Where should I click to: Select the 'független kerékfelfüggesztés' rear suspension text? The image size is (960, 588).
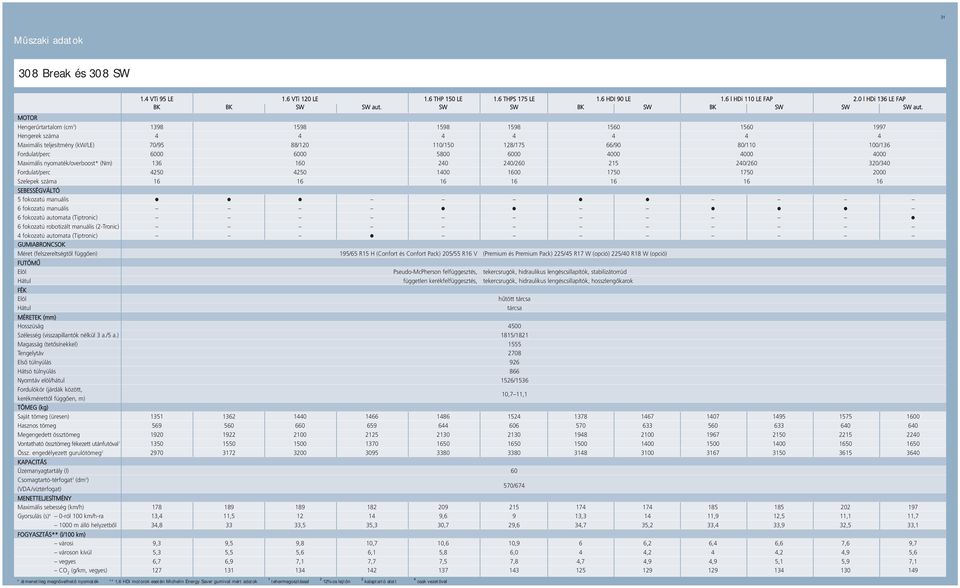[440, 281]
